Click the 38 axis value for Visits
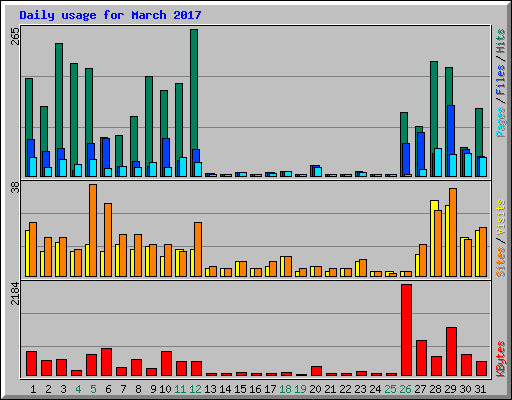Viewport: 512px width, 400px height. (15, 188)
